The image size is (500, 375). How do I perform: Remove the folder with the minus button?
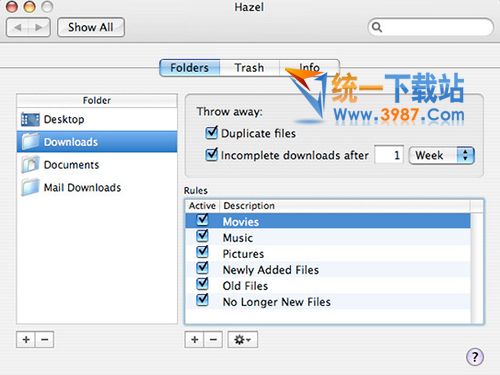44,340
